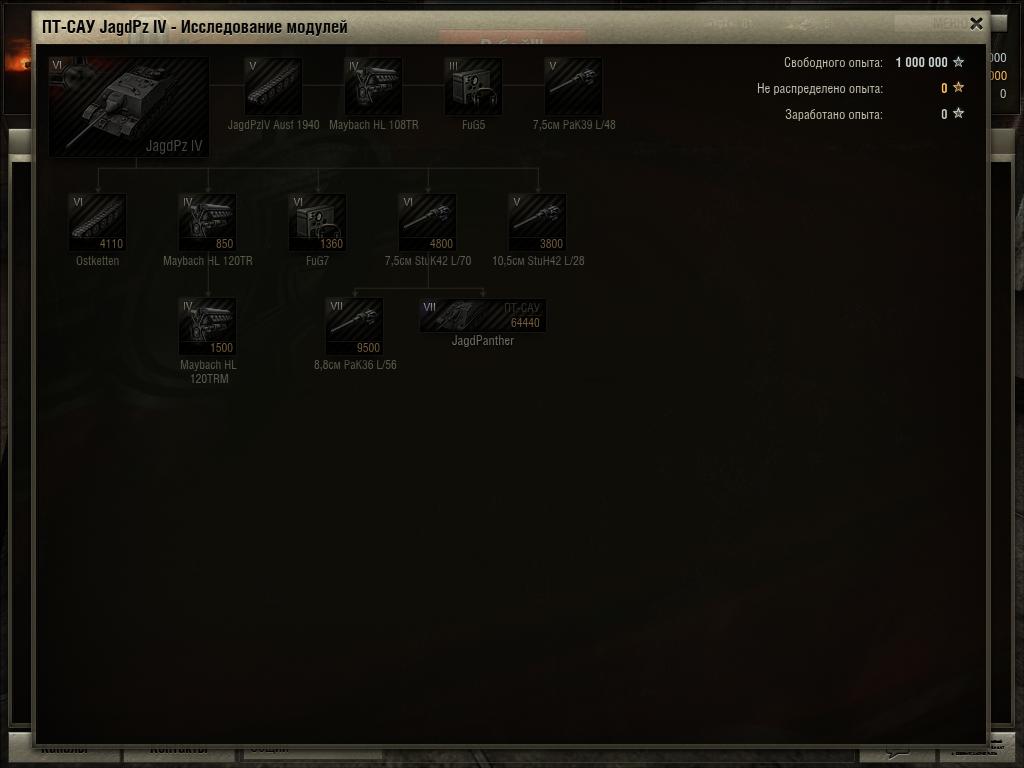Screen dimensions: 1024x768
Task: Research the 7,5cm StuK42 L/70 gun
Action: (x=428, y=222)
